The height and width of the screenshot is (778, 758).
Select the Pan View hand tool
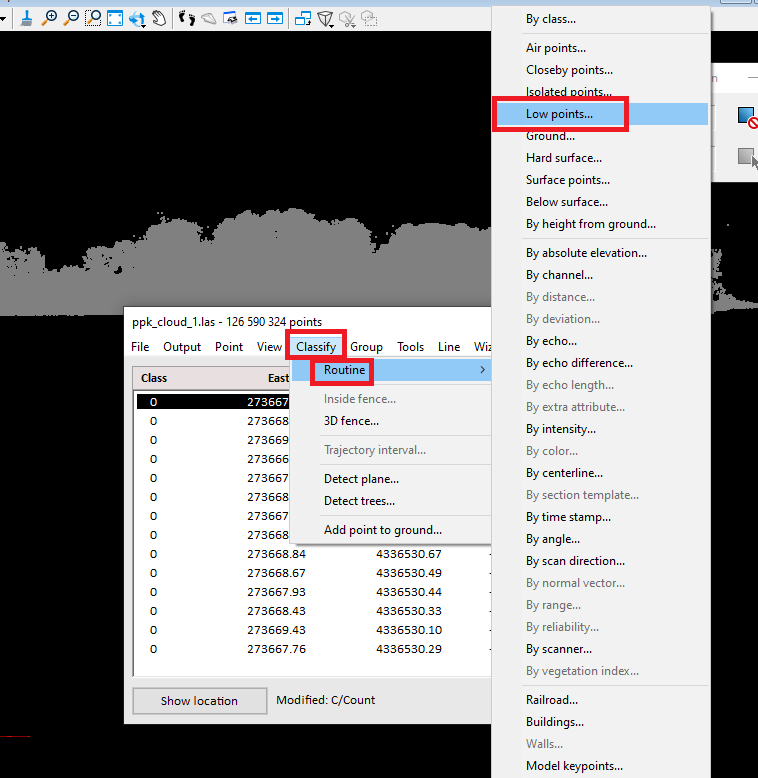coord(159,17)
